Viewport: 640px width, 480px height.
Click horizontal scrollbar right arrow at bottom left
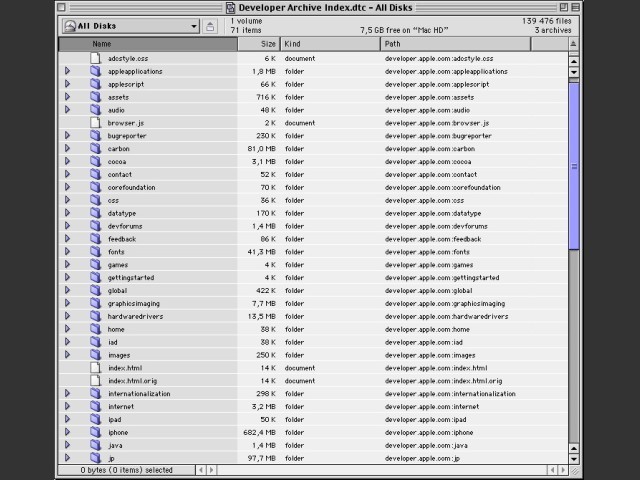211,470
